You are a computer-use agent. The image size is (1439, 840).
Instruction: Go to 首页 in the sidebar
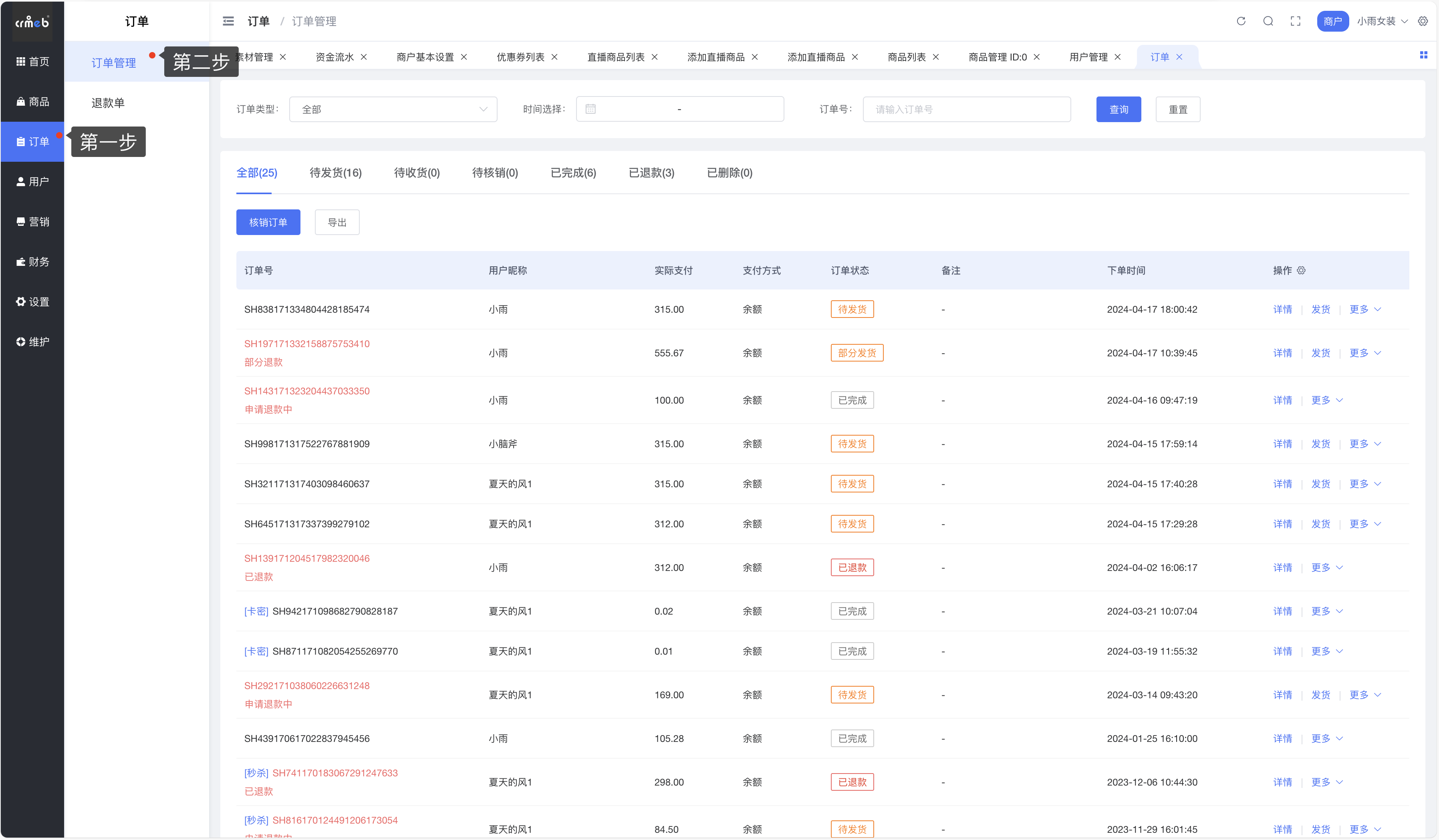click(32, 62)
